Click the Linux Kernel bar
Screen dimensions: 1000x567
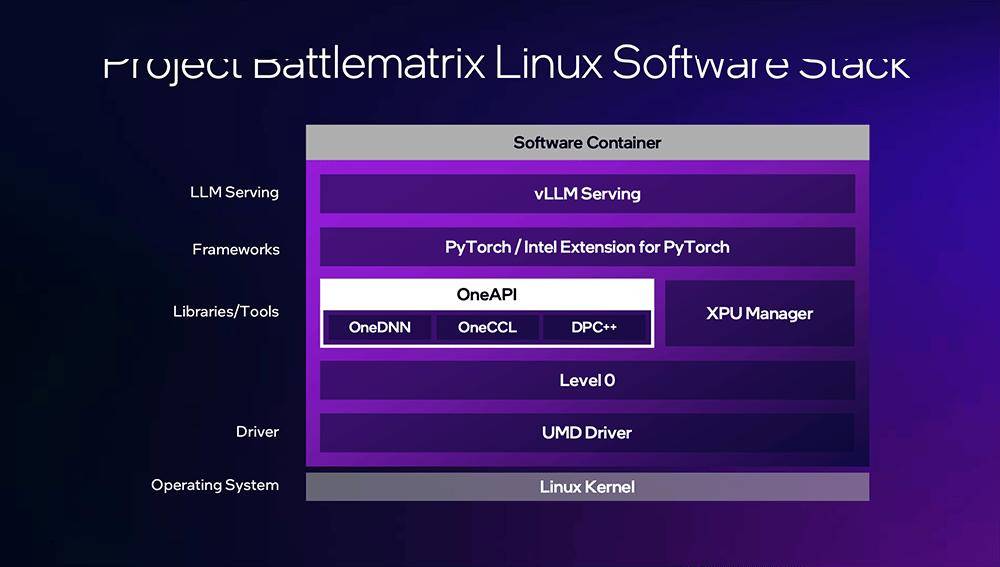[587, 487]
